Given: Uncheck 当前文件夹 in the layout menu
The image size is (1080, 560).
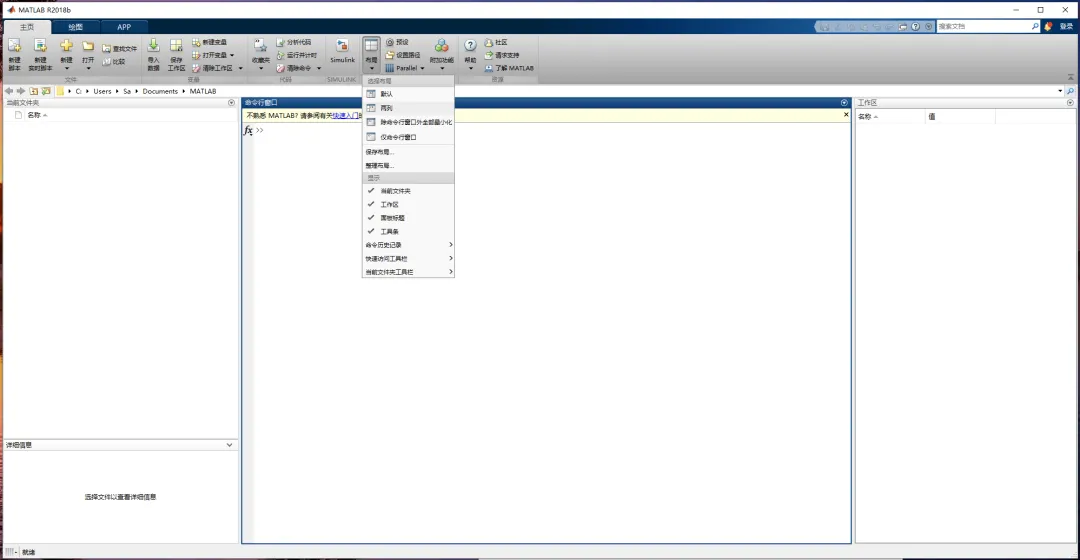Looking at the screenshot, I should (408, 191).
